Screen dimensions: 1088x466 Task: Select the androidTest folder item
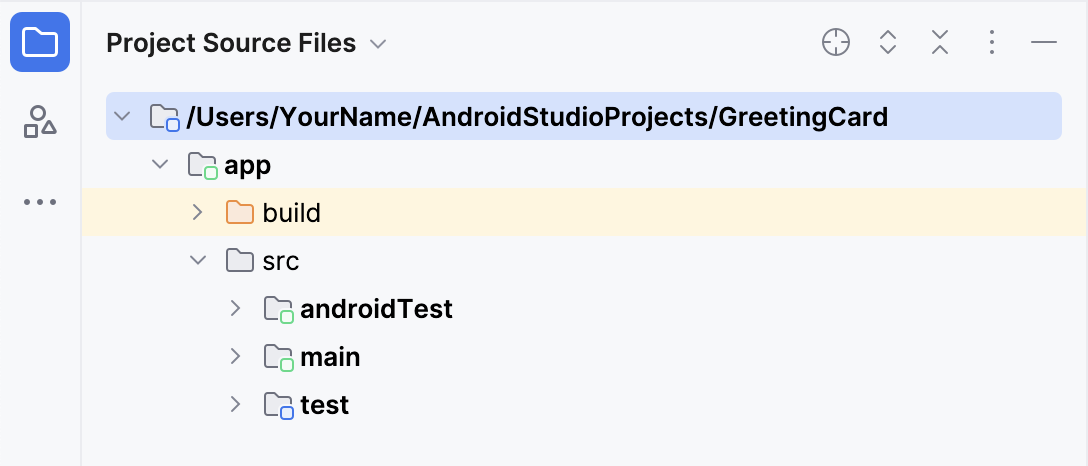[376, 309]
